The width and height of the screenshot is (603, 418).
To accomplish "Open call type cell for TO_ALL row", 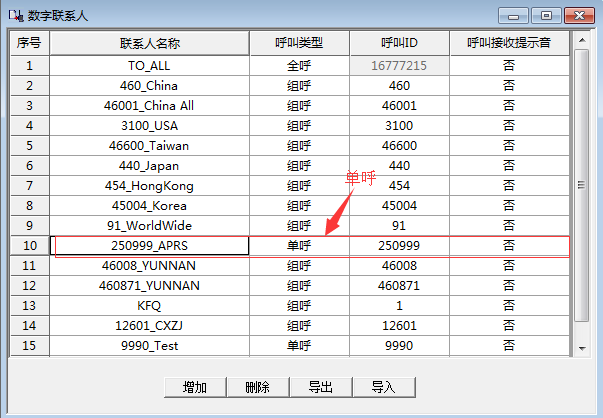I will (299, 66).
